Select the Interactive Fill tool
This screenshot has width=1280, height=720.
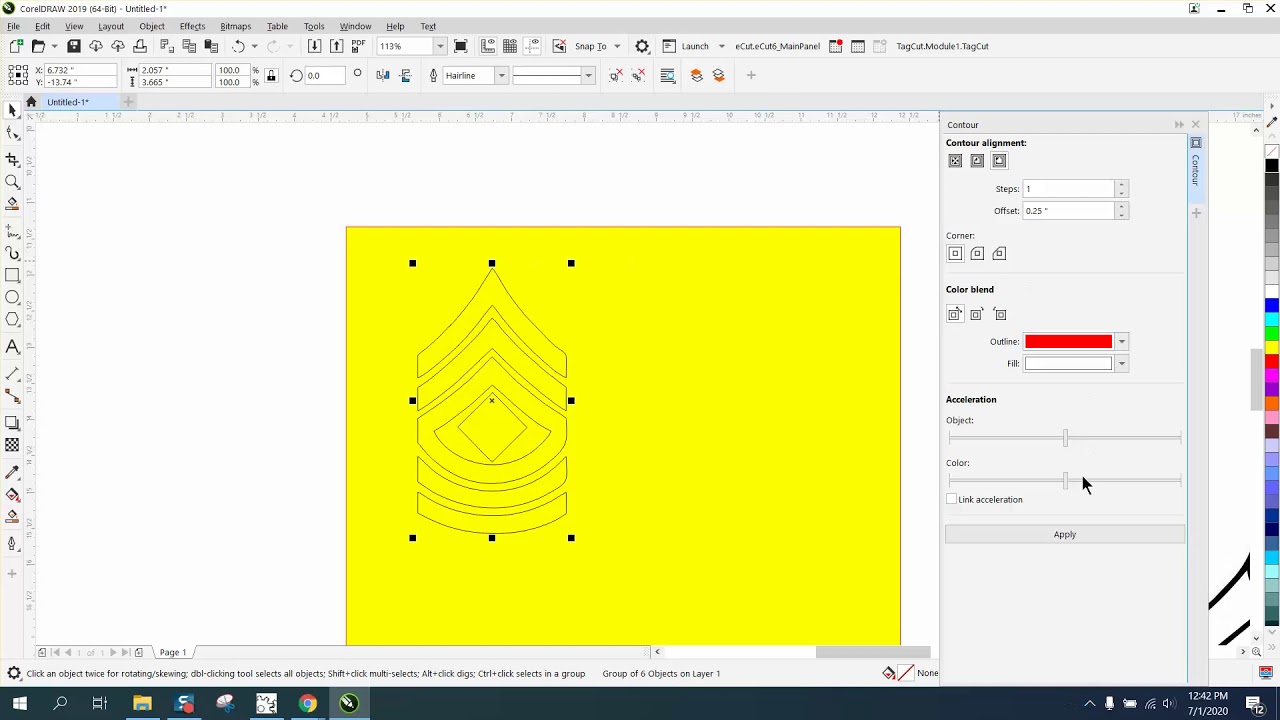coord(12,494)
